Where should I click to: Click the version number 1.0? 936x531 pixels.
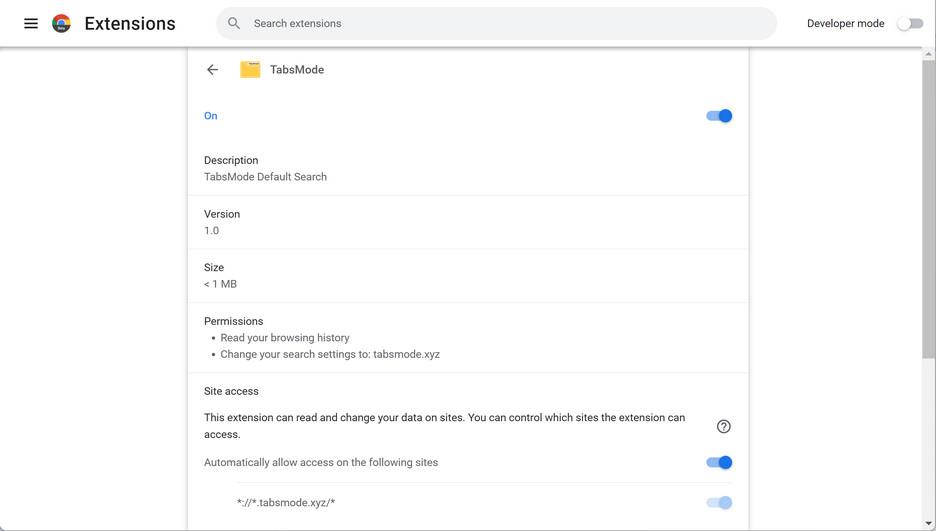(x=212, y=231)
